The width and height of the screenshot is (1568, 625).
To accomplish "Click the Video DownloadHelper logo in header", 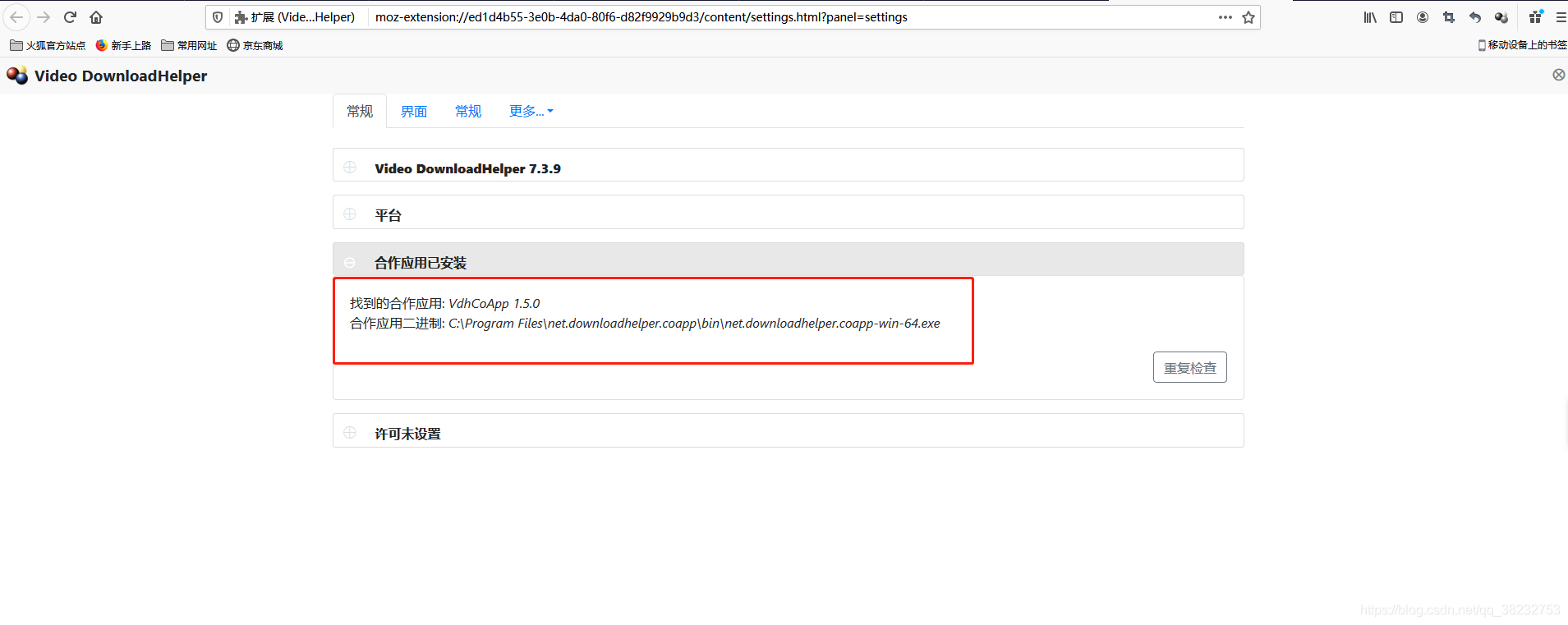I will [x=17, y=76].
